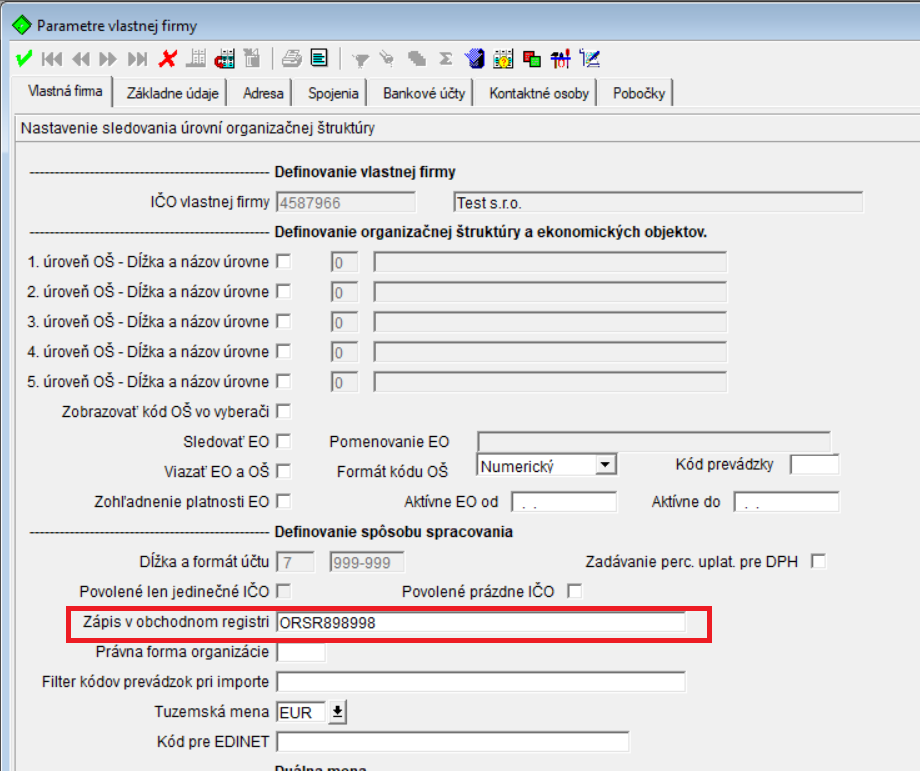920x771 pixels.
Task: Click the green checkmark confirm icon
Action: (24, 59)
